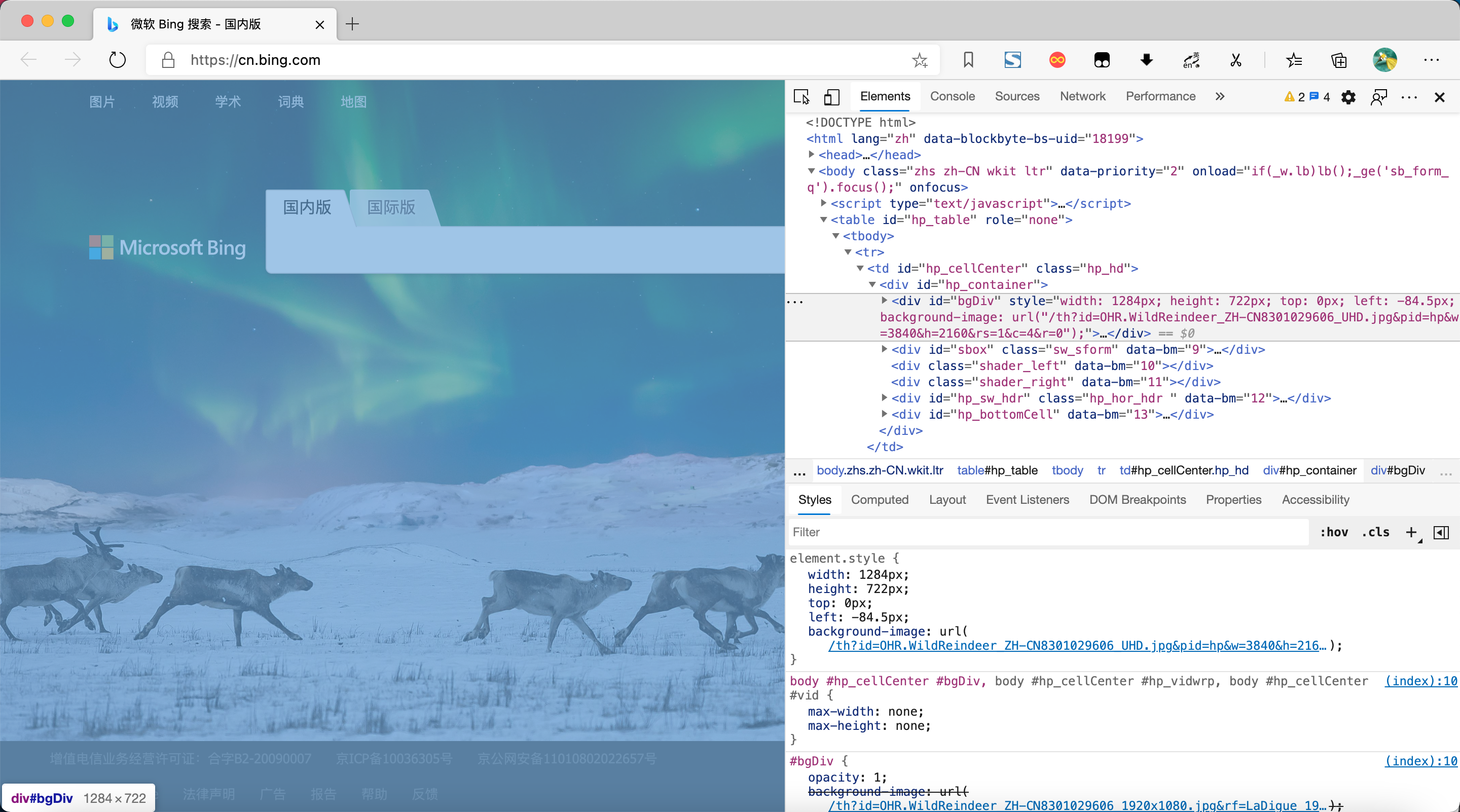
Task: Click the styles Filter field
Action: [x=1048, y=532]
